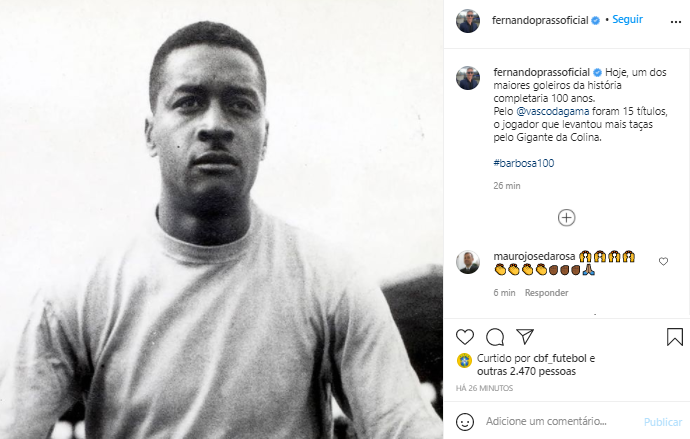Open mauro.josedarosa's profile avatar
690x439 pixels.
[468, 262]
